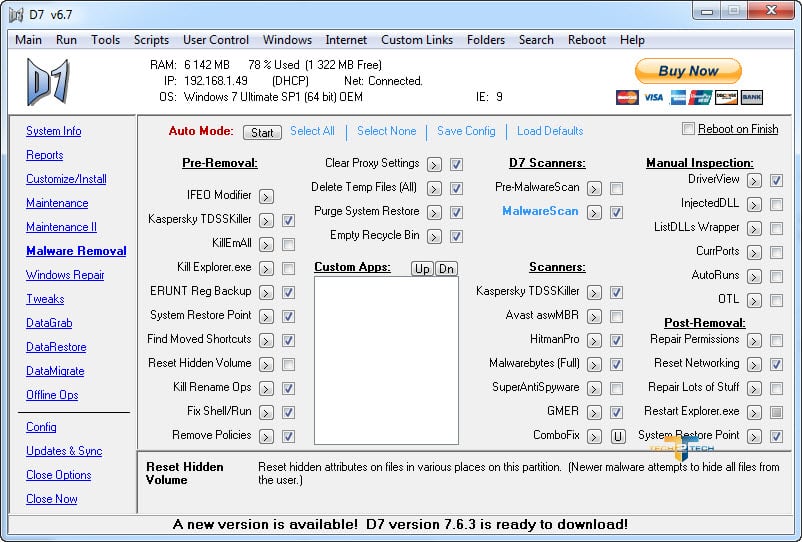Run Avast aswMBR arrow button
The image size is (802, 542).
(x=594, y=317)
